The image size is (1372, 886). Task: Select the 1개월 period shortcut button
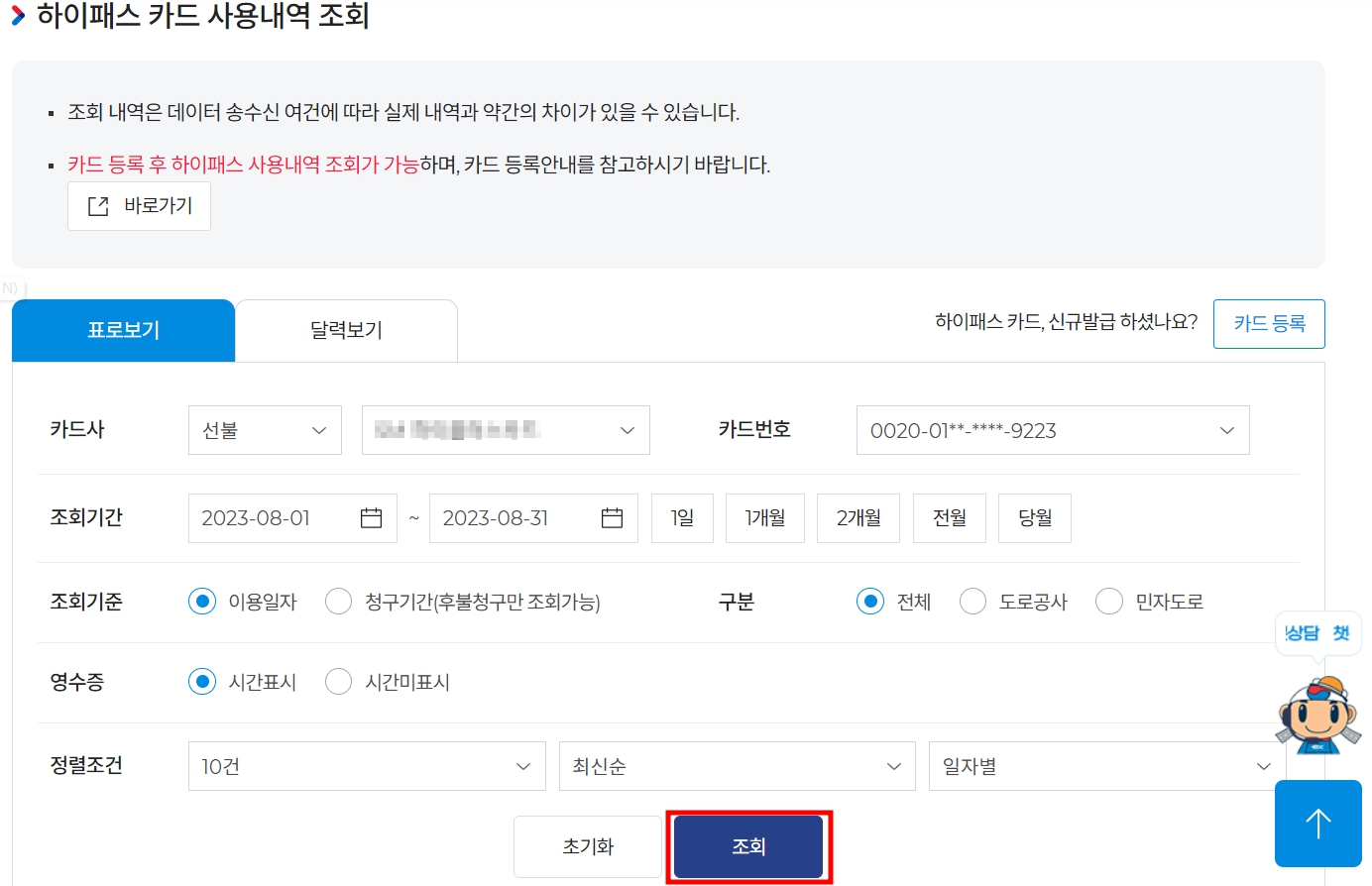coord(764,517)
